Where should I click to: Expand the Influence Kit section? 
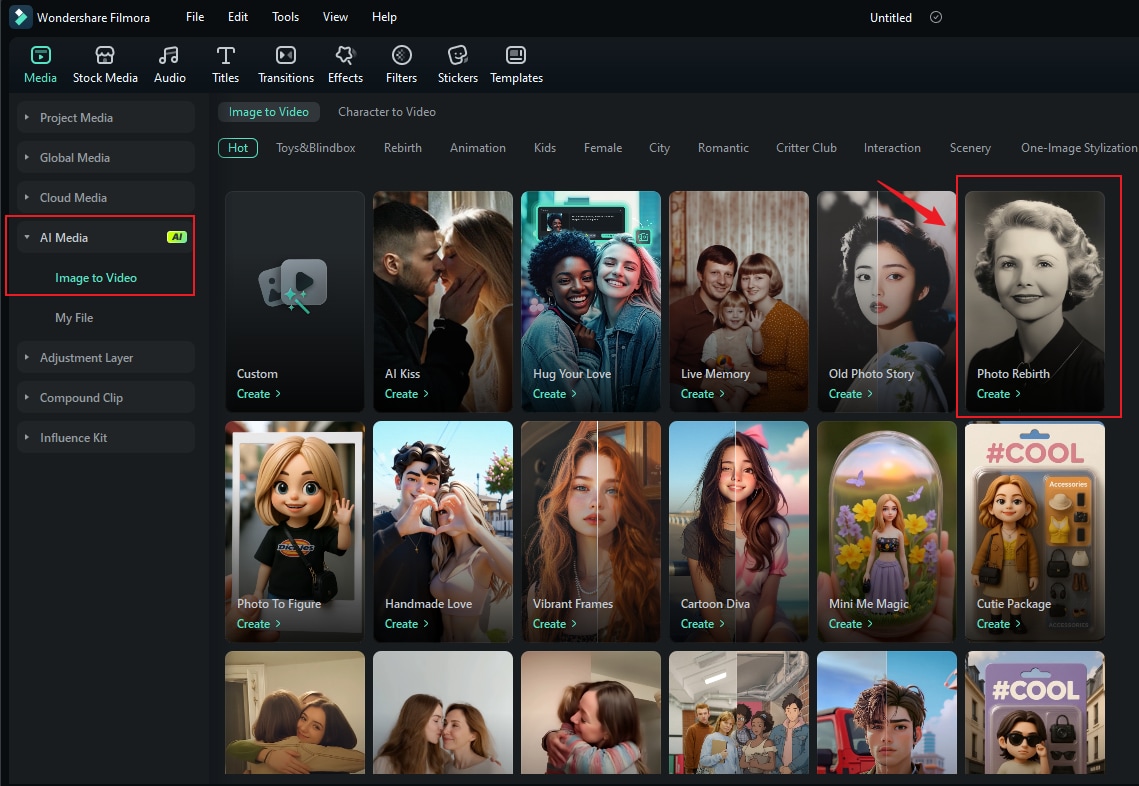pyautogui.click(x=27, y=437)
